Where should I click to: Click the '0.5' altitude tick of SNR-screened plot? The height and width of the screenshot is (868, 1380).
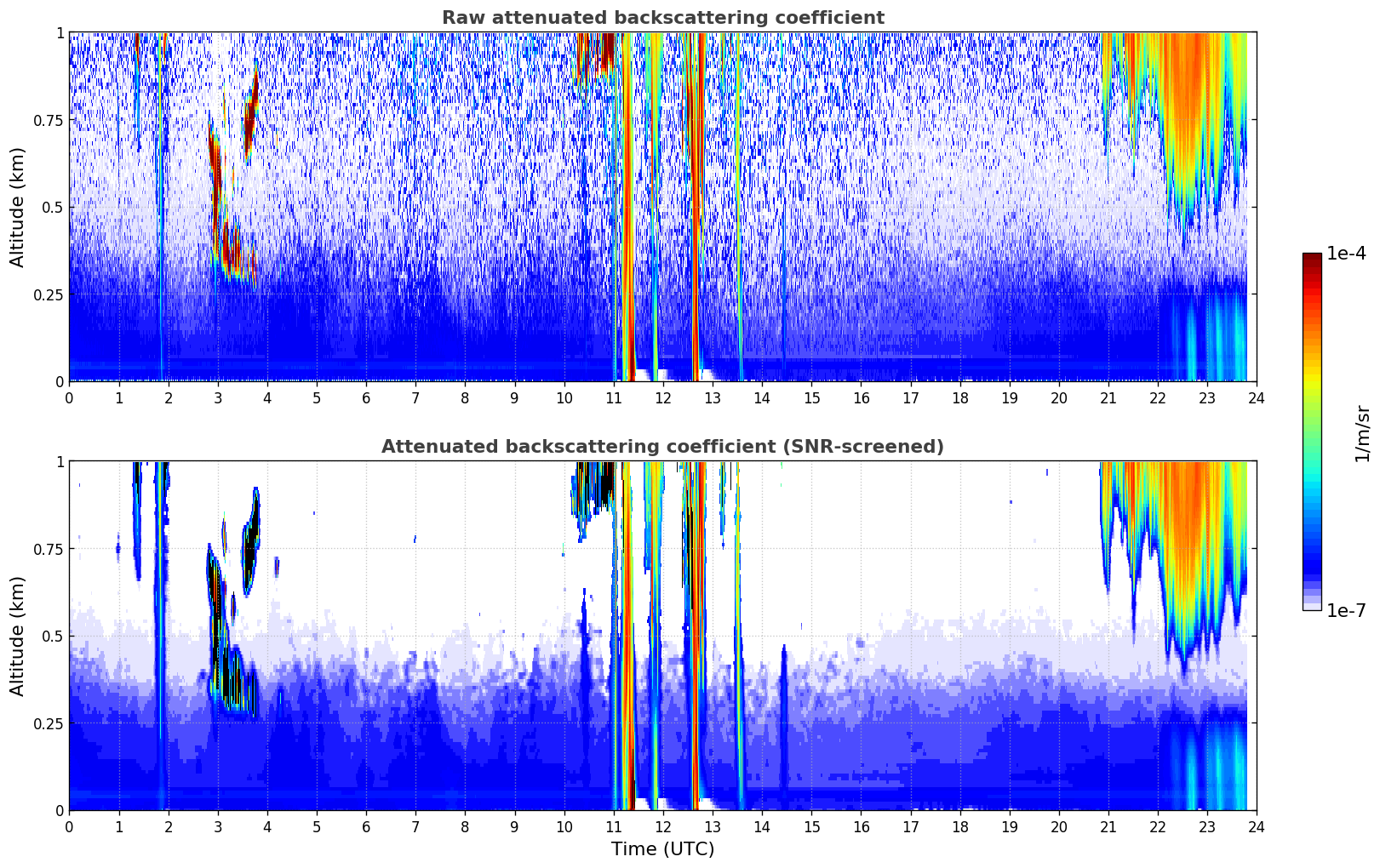click(53, 636)
